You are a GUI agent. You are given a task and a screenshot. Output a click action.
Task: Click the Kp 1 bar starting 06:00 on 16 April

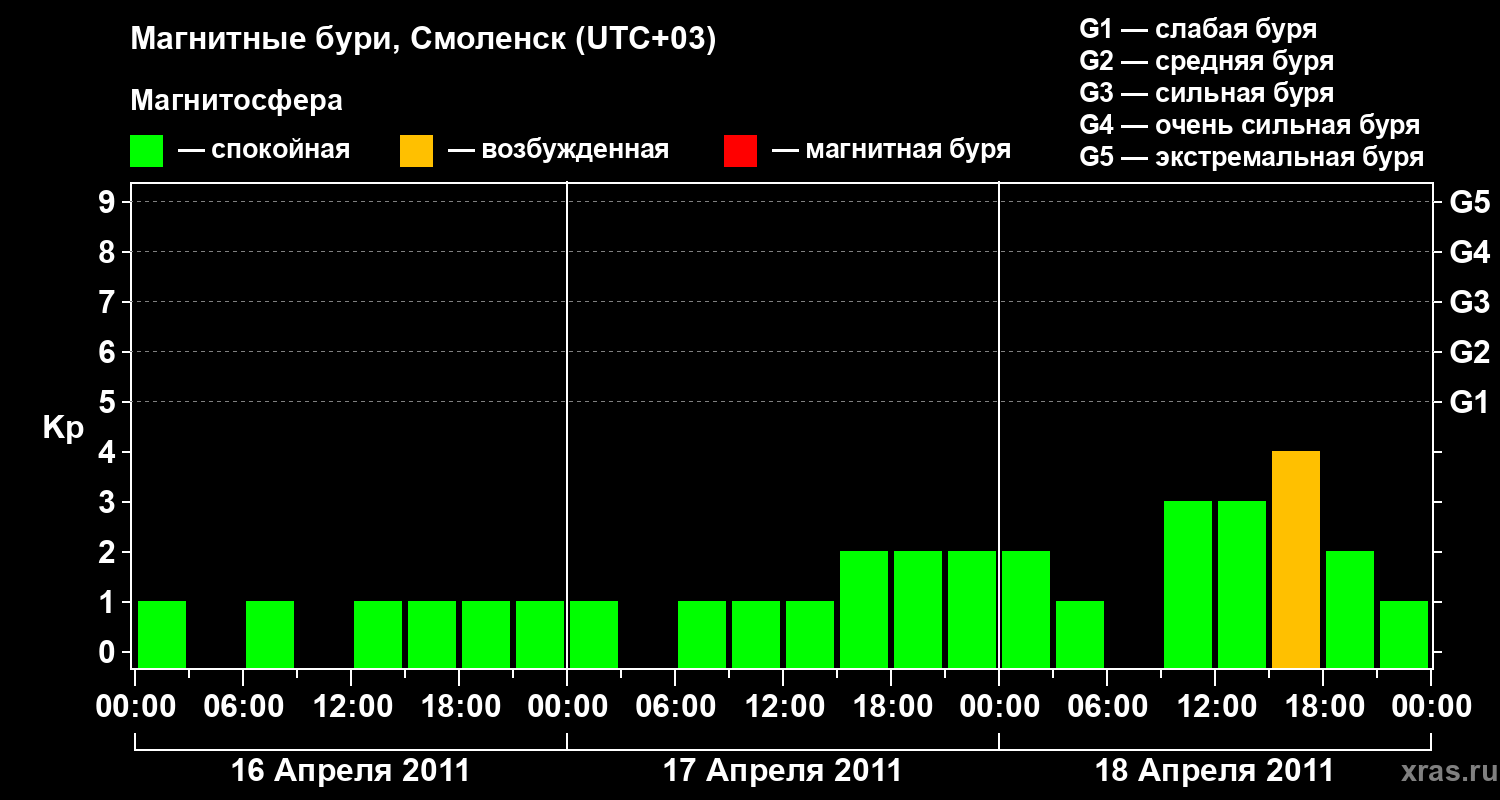[x=270, y=635]
